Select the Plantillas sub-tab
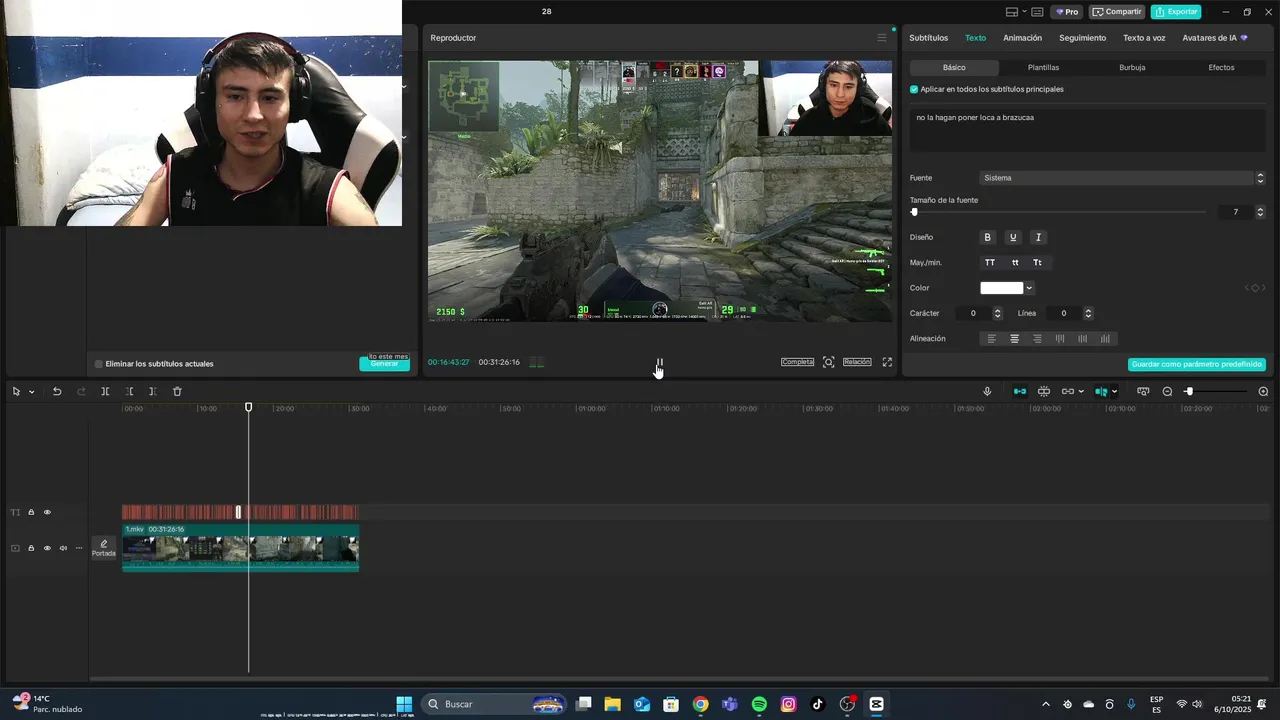The image size is (1280, 720). coord(1043,67)
